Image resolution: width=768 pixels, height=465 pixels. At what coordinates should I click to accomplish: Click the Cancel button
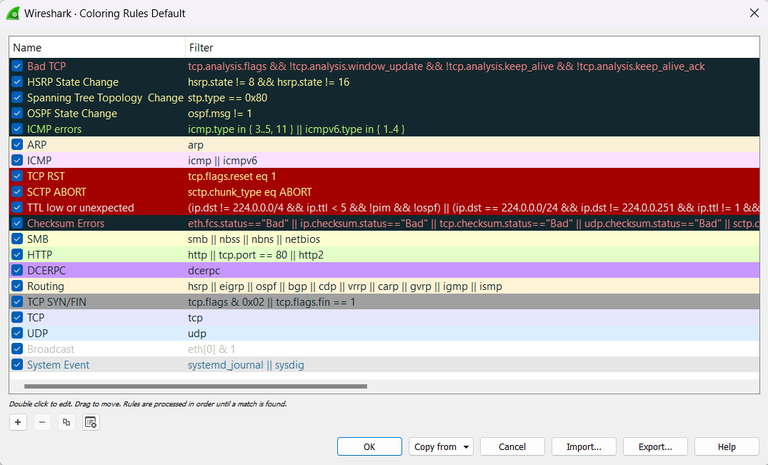pos(512,446)
